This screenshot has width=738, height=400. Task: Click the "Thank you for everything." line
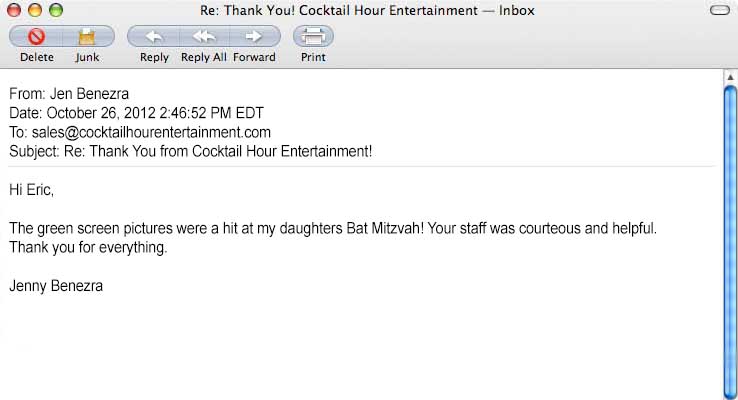88,247
